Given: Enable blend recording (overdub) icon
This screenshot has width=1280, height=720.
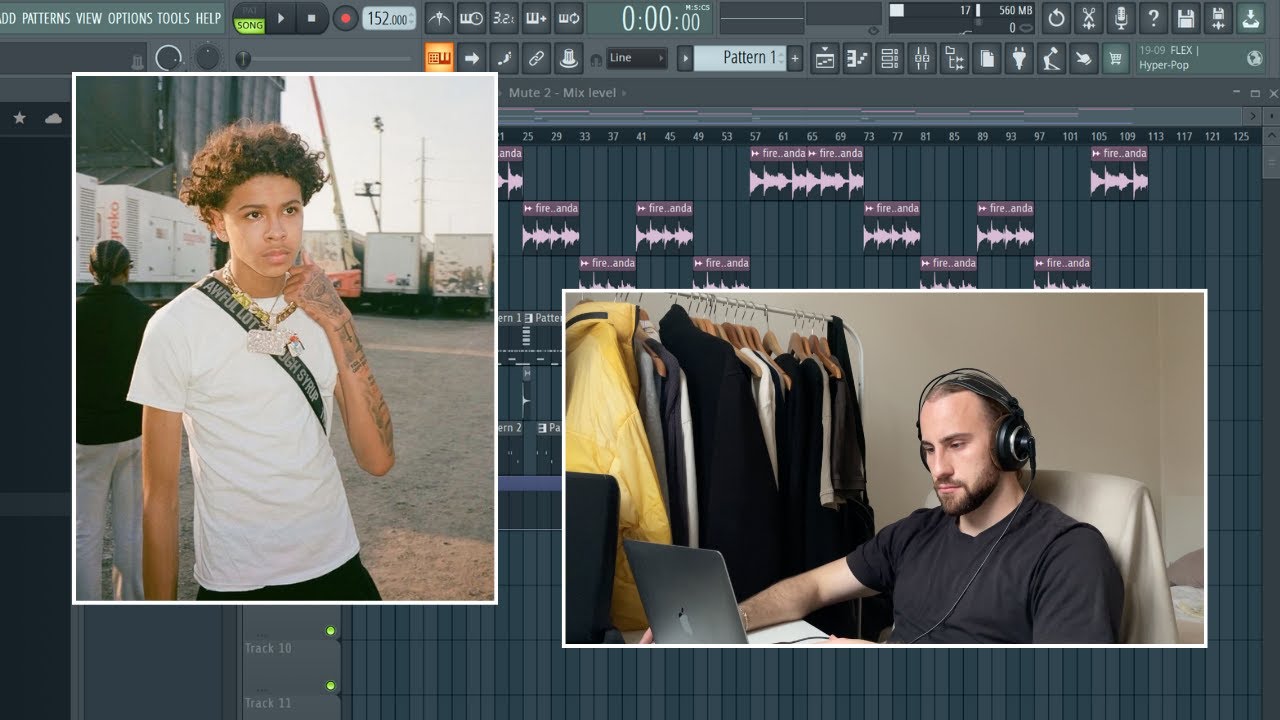Looking at the screenshot, I should tap(536, 18).
